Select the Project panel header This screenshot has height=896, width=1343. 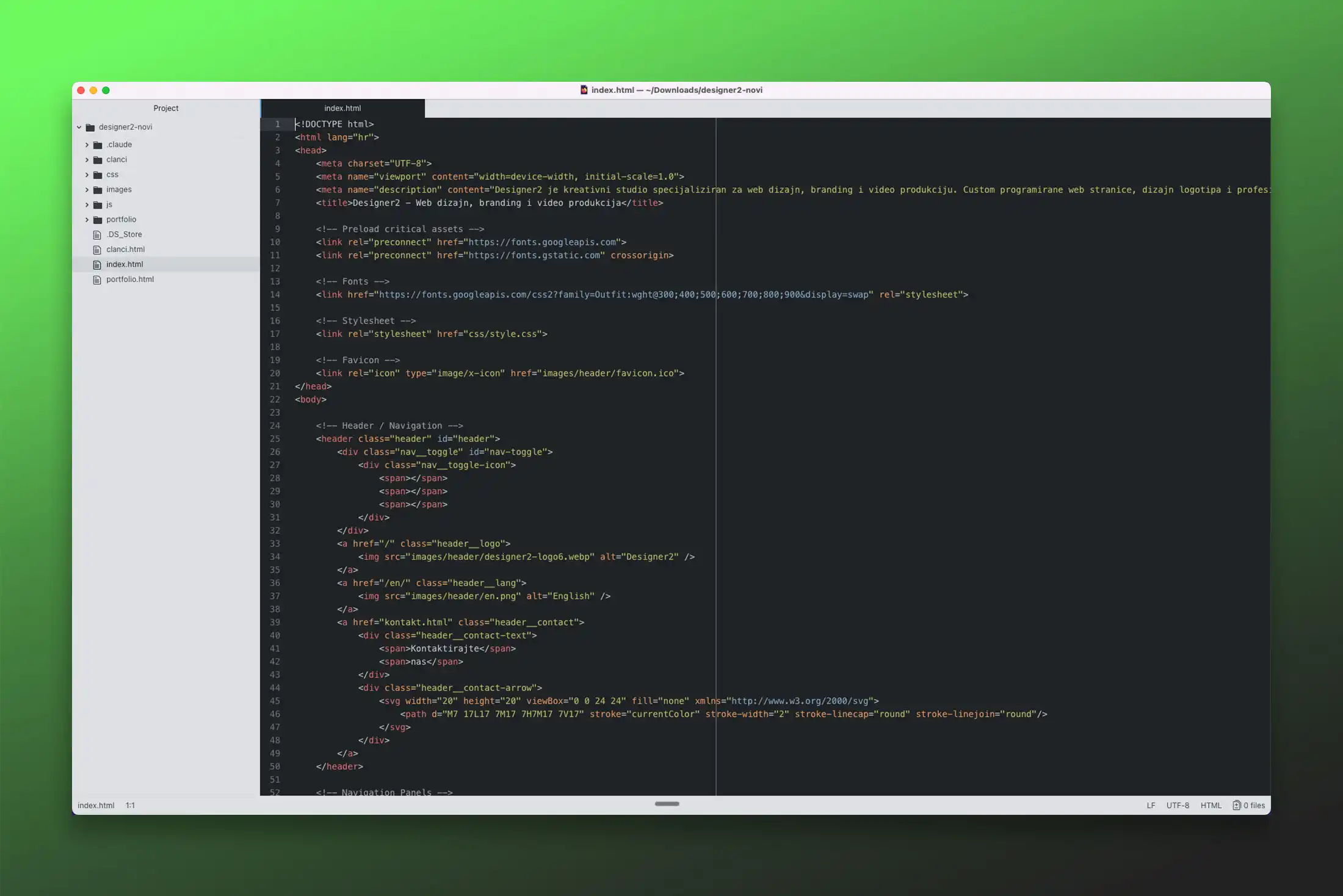click(x=166, y=109)
